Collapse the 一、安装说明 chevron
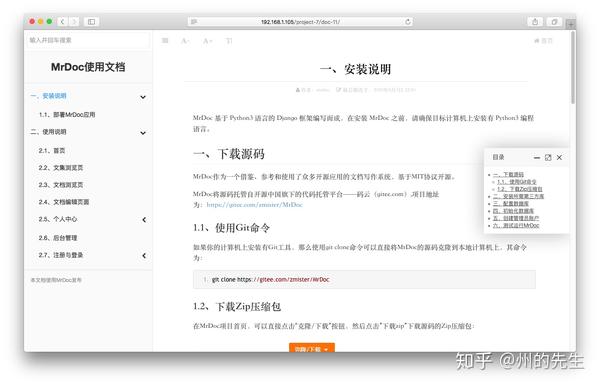Viewport: 600px width, 386px height. pos(143,97)
